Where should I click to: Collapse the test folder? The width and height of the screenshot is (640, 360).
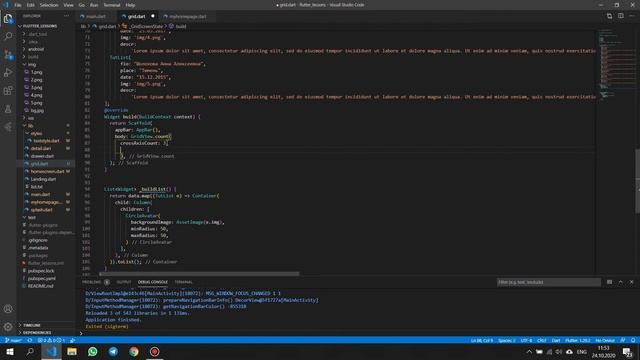31,218
